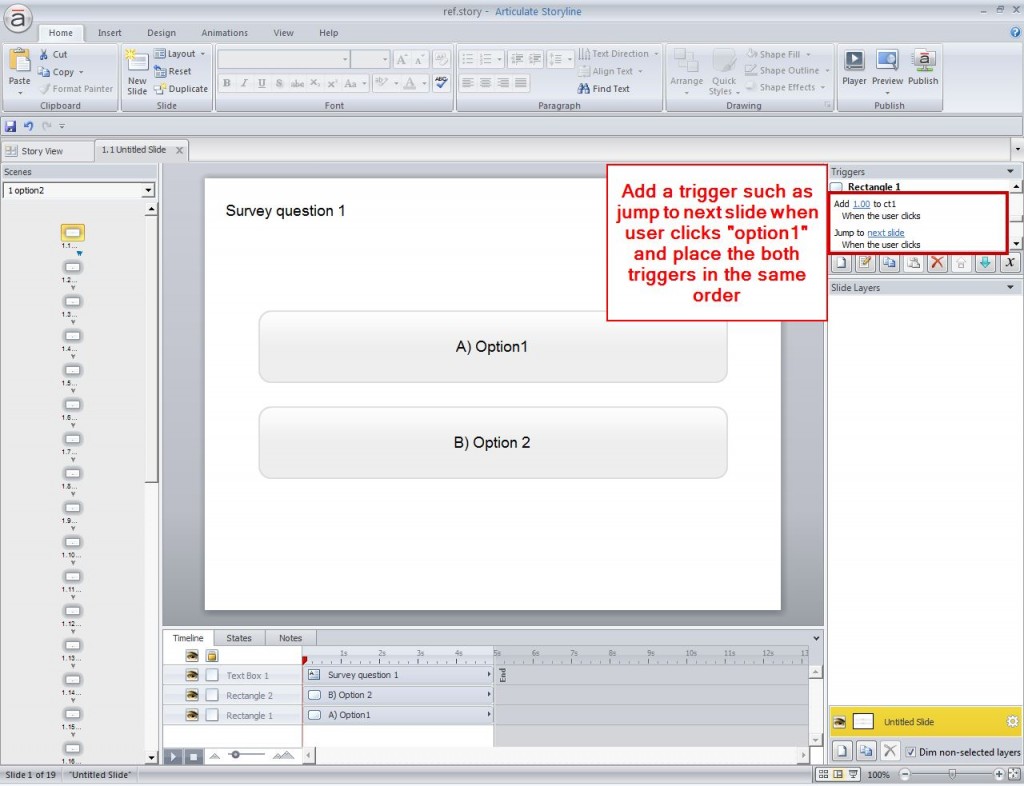Click the Paste icon in Clipboard
The height and width of the screenshot is (786, 1024).
pos(19,61)
